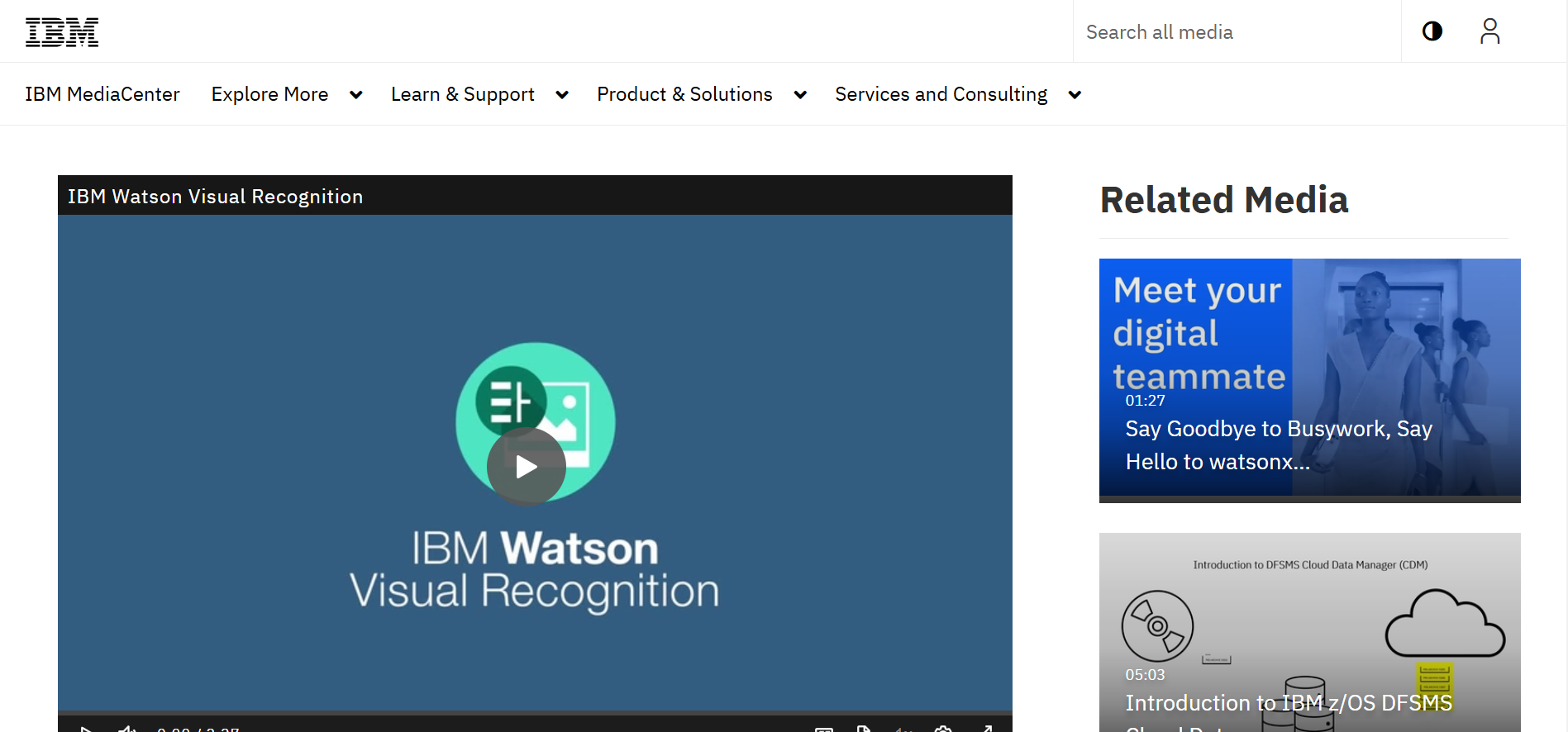Viewport: 1568px width, 732px height.
Task: Open the Meet your digital teammate thumbnail
Action: 1310,380
